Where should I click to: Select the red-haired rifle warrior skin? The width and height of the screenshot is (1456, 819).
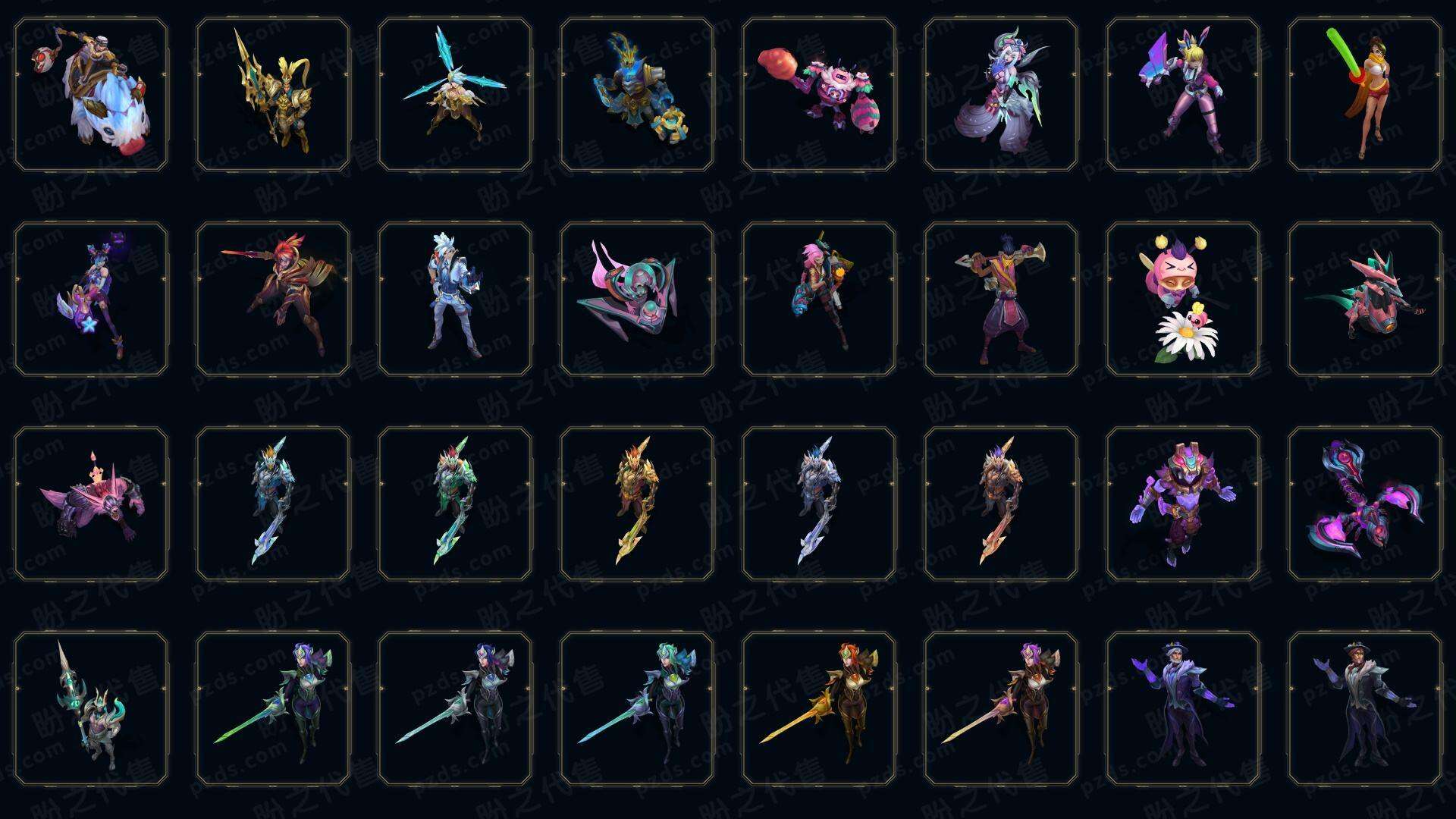[273, 299]
